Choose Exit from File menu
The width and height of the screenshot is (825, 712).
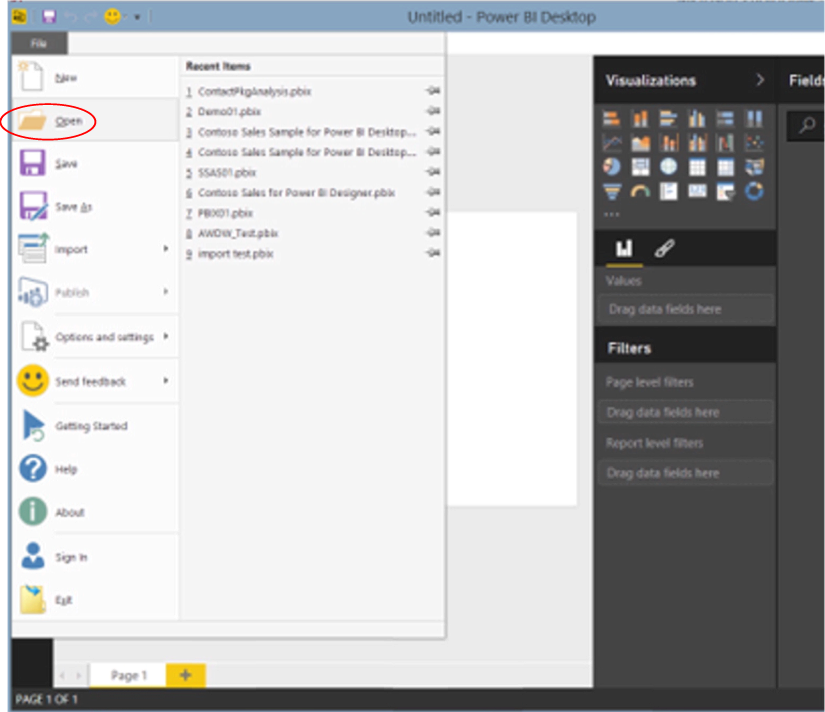[95, 600]
